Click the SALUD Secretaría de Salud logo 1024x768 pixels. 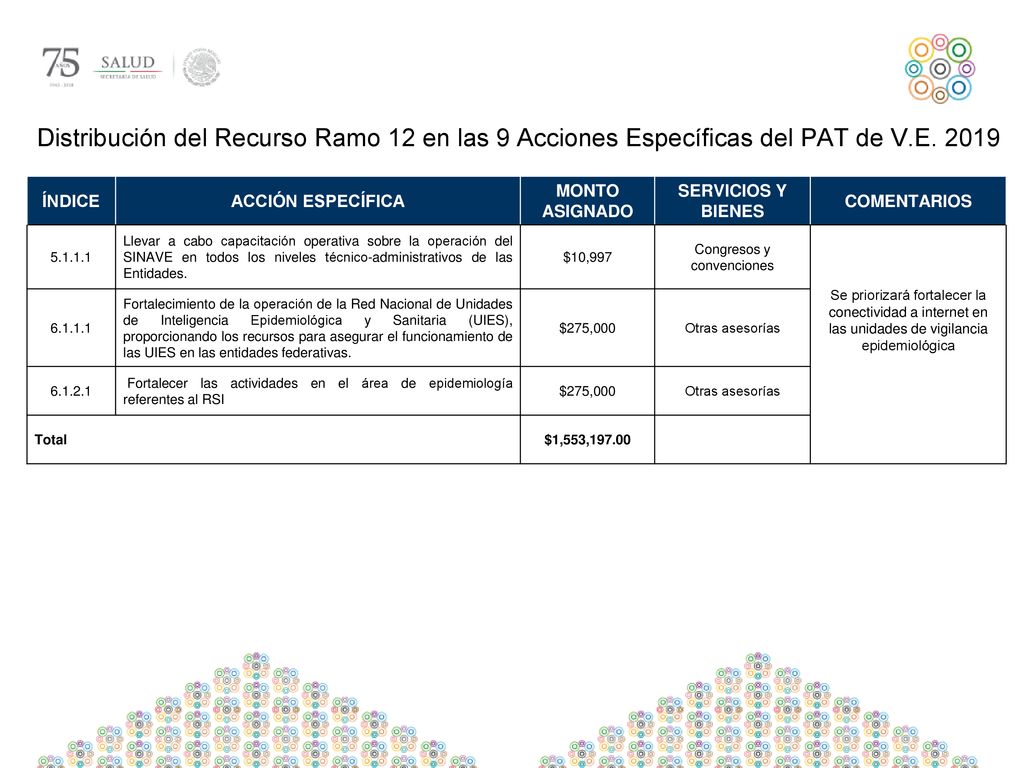point(128,67)
